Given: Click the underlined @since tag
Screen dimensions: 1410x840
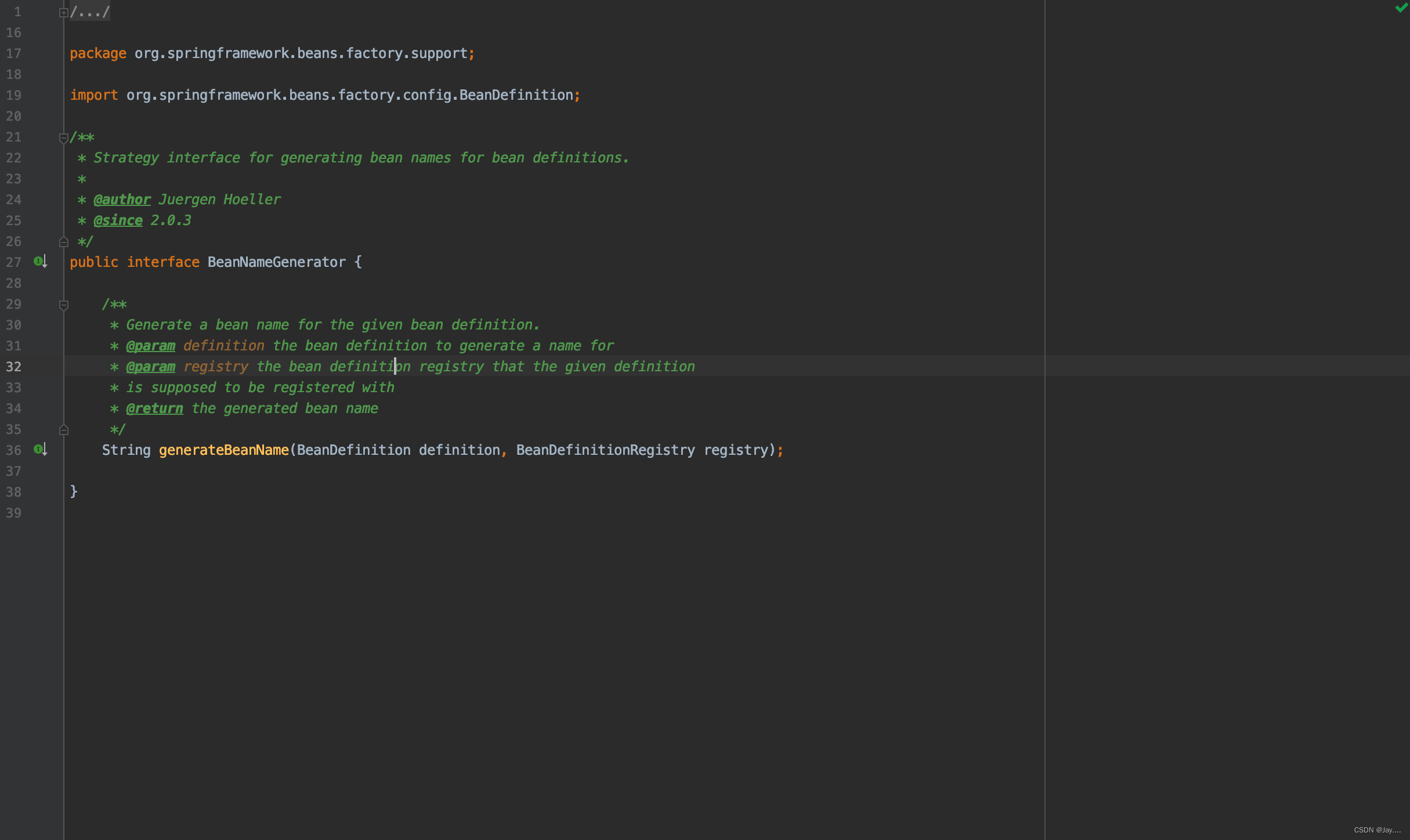Looking at the screenshot, I should [x=117, y=220].
